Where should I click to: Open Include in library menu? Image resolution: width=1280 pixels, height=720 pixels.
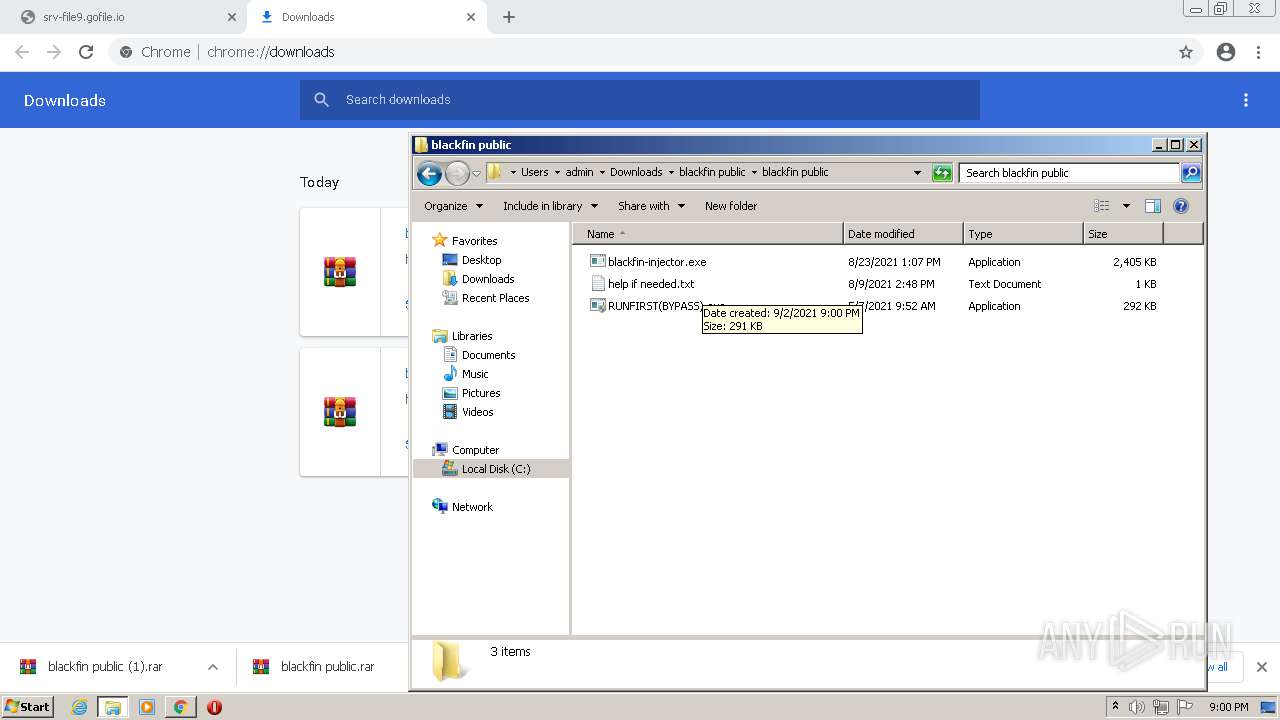point(550,206)
